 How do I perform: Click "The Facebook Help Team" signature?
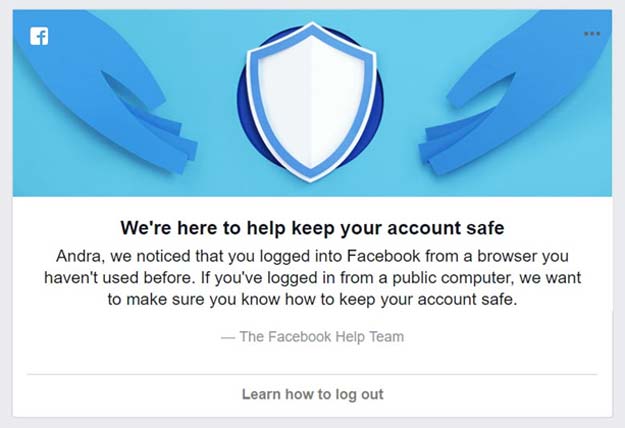coord(322,336)
